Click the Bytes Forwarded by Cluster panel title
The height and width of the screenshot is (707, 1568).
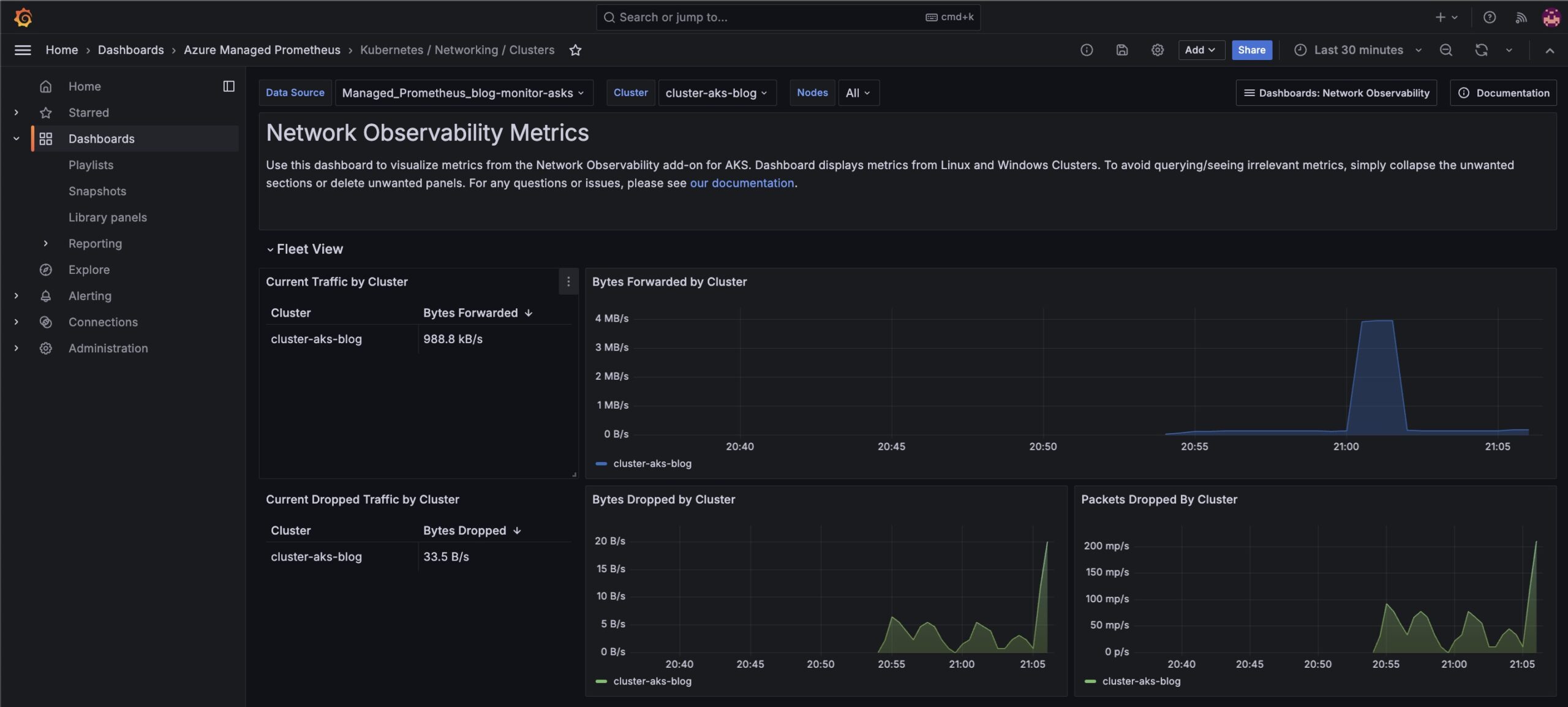[669, 282]
